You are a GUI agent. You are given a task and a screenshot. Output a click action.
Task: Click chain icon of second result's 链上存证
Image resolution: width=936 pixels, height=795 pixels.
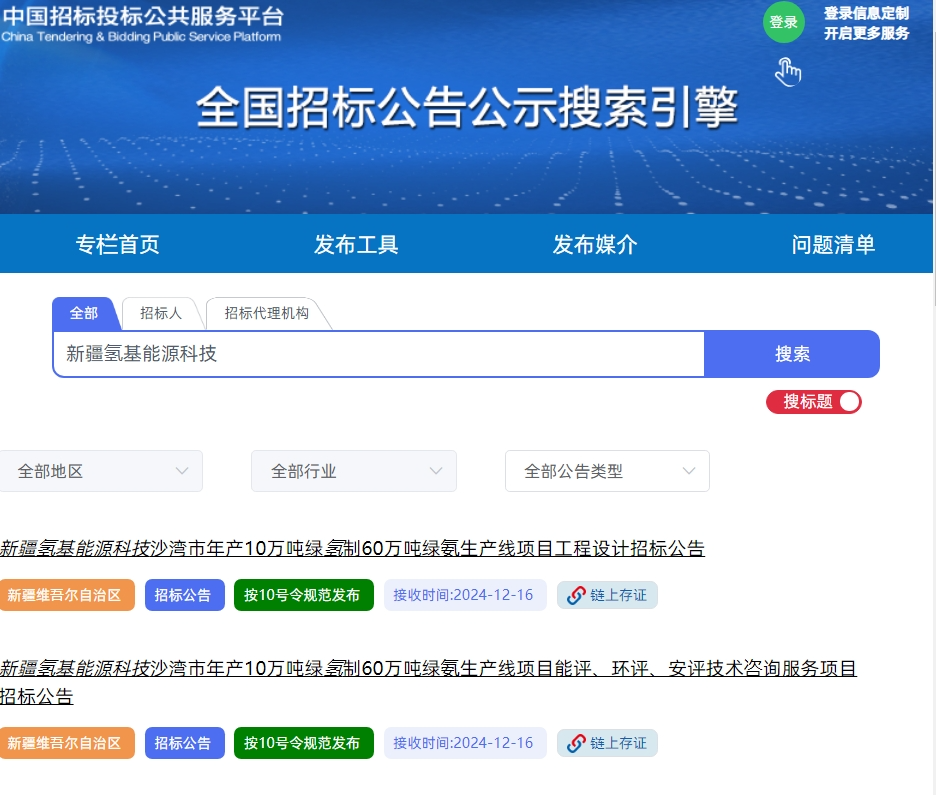[576, 743]
